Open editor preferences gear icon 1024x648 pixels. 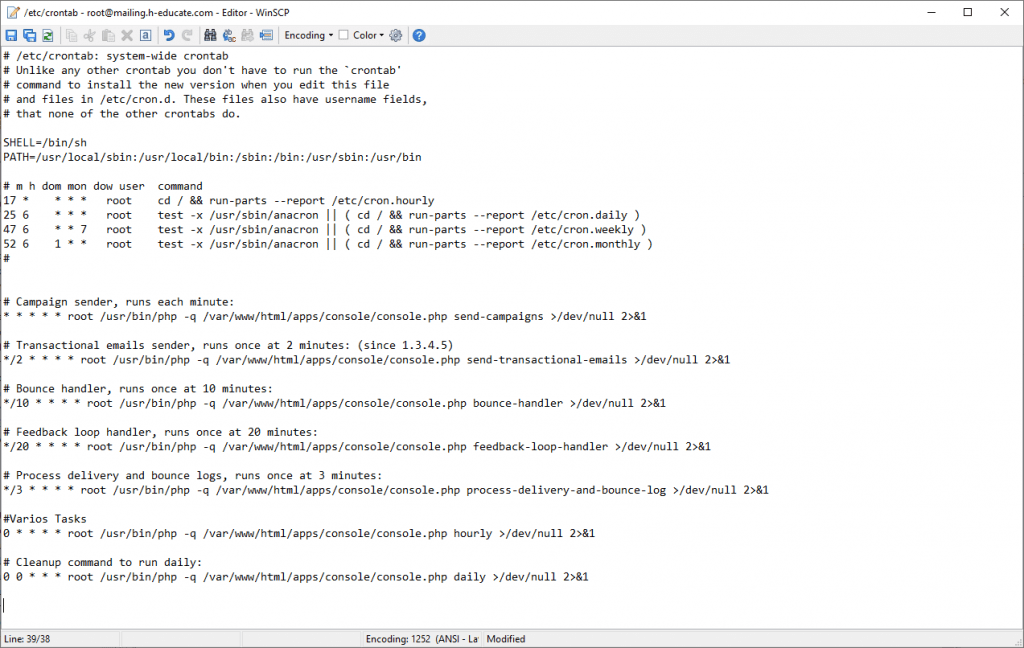coord(396,35)
